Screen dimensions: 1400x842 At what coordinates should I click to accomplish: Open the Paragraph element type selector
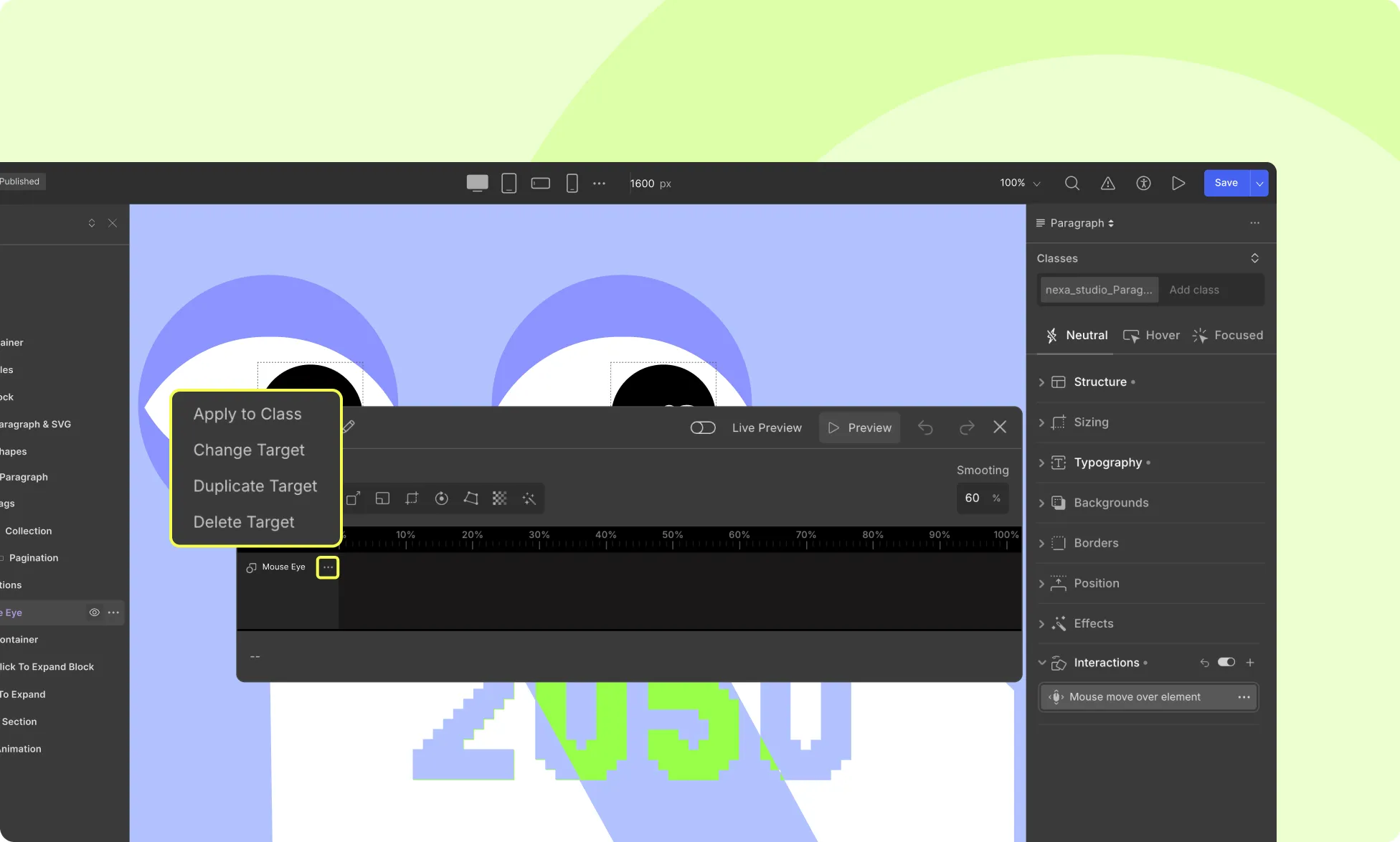tap(1076, 223)
